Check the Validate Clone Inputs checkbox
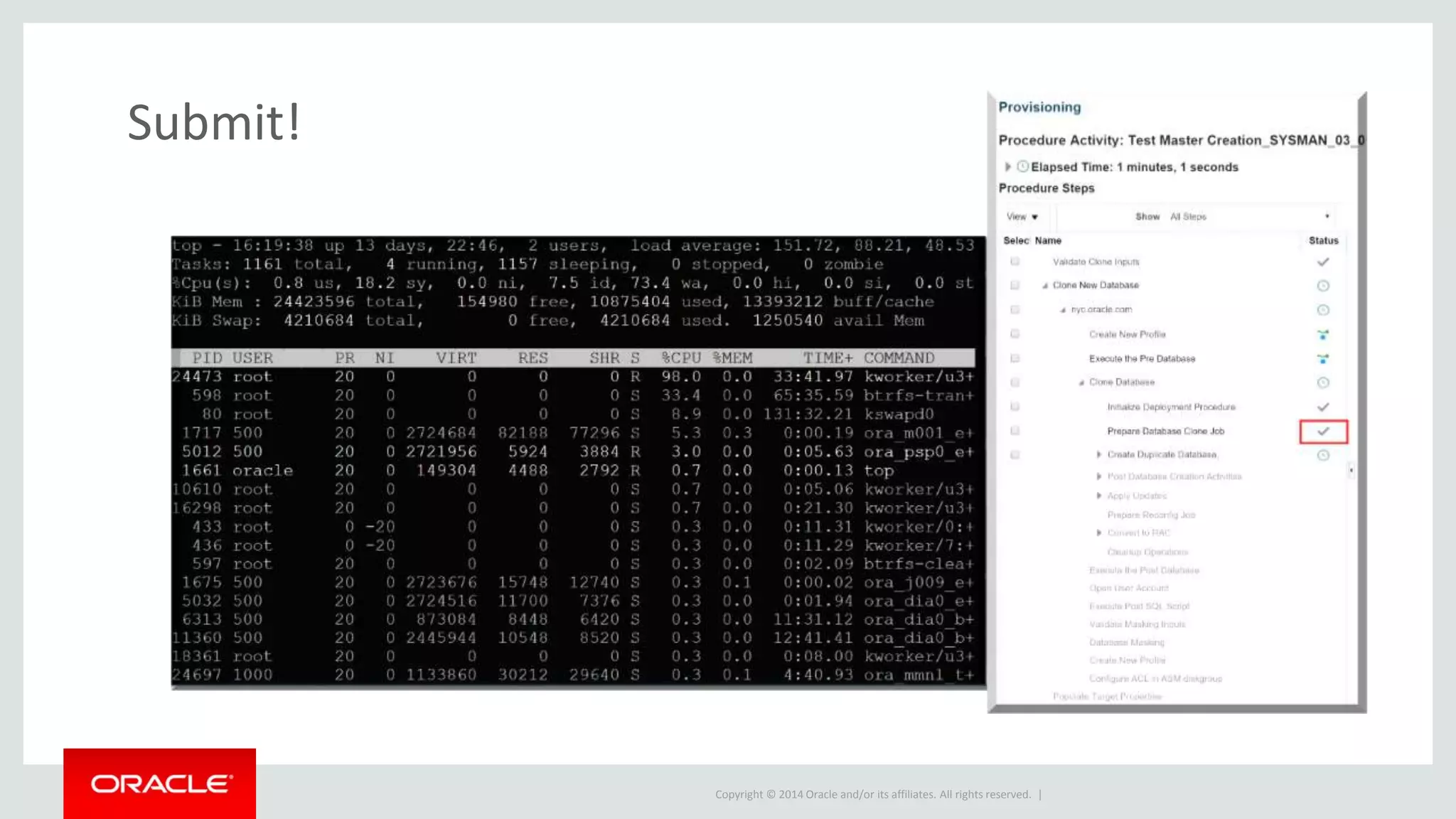The image size is (1456, 819). pos(1015,262)
